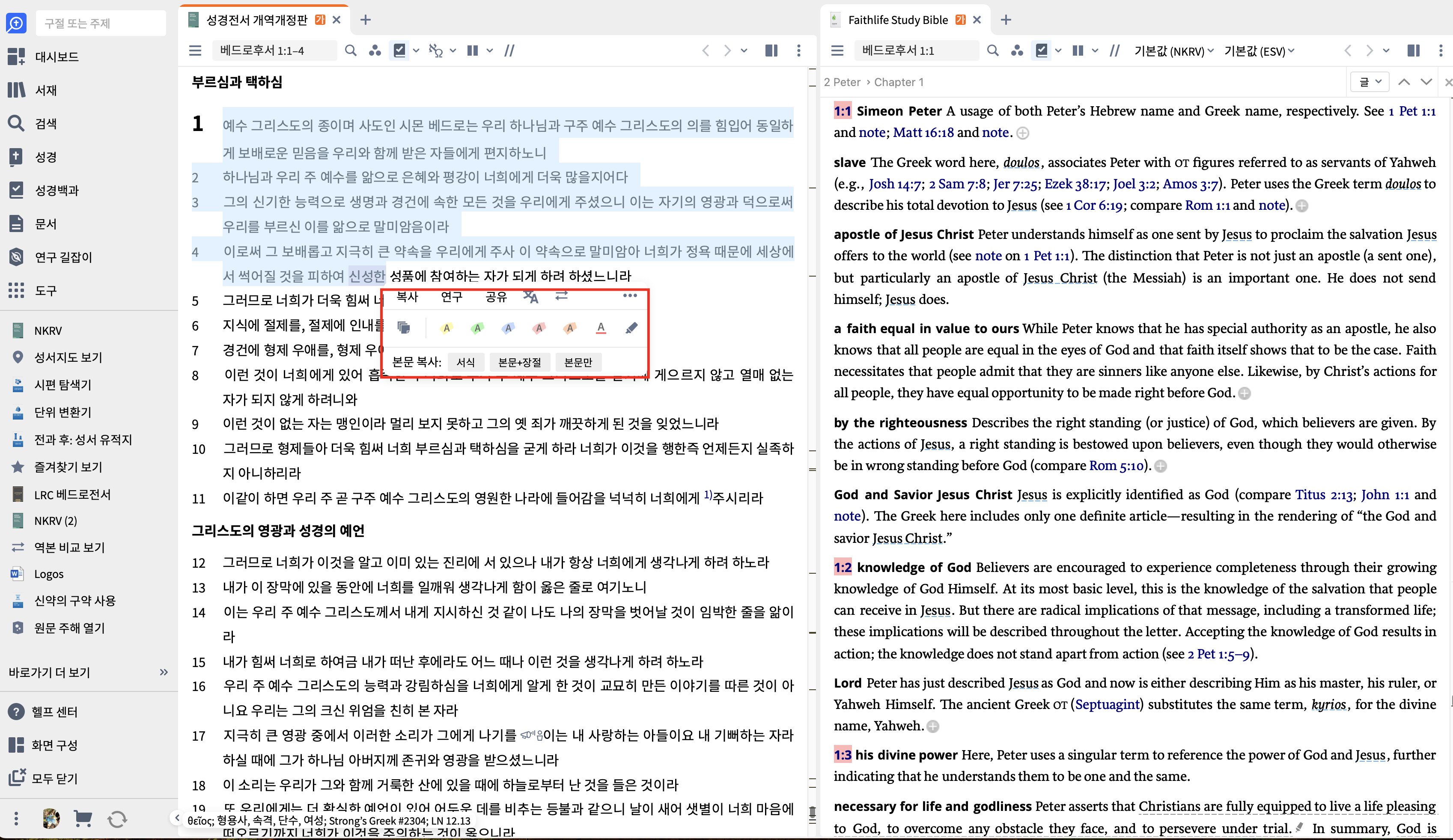Add a new tab beside 개역개정판

366,20
